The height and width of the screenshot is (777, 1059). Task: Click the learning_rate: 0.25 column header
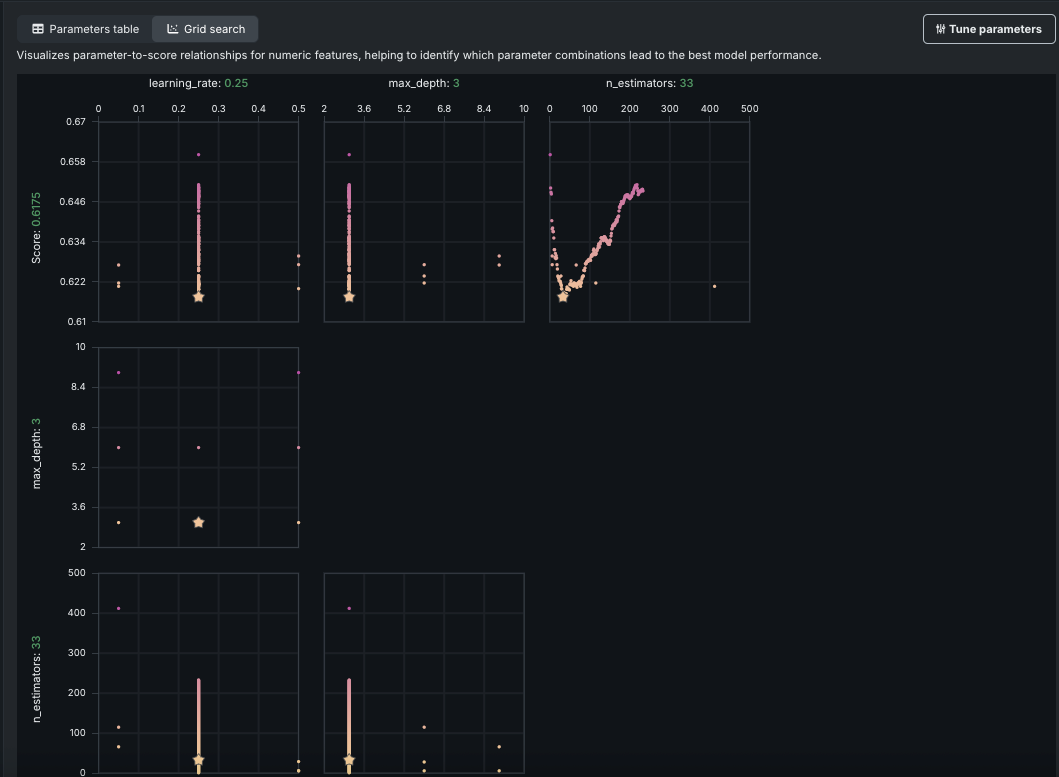pos(198,83)
